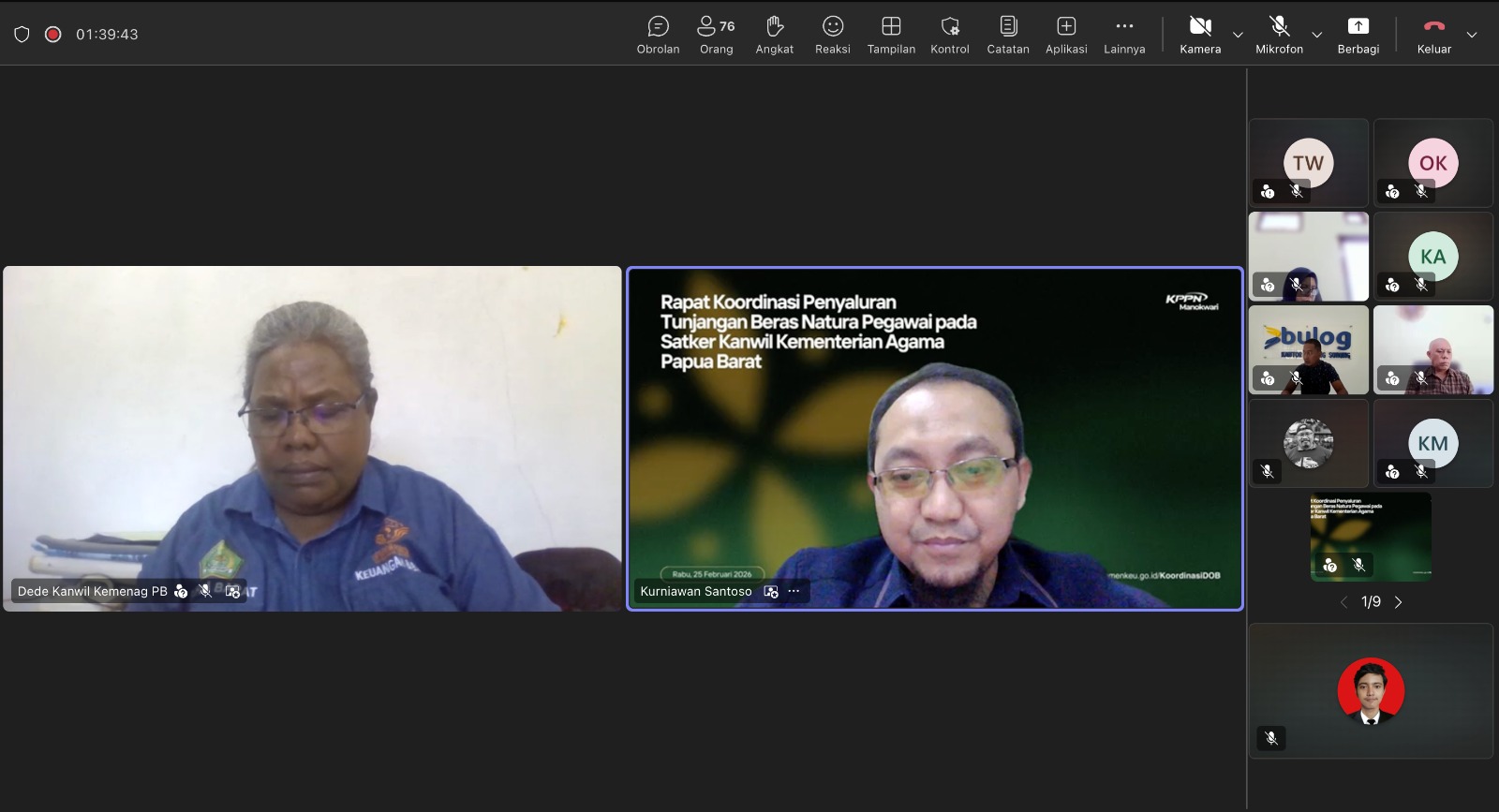Open the Kontrol meeting controls
The image size is (1499, 812).
coord(949,35)
